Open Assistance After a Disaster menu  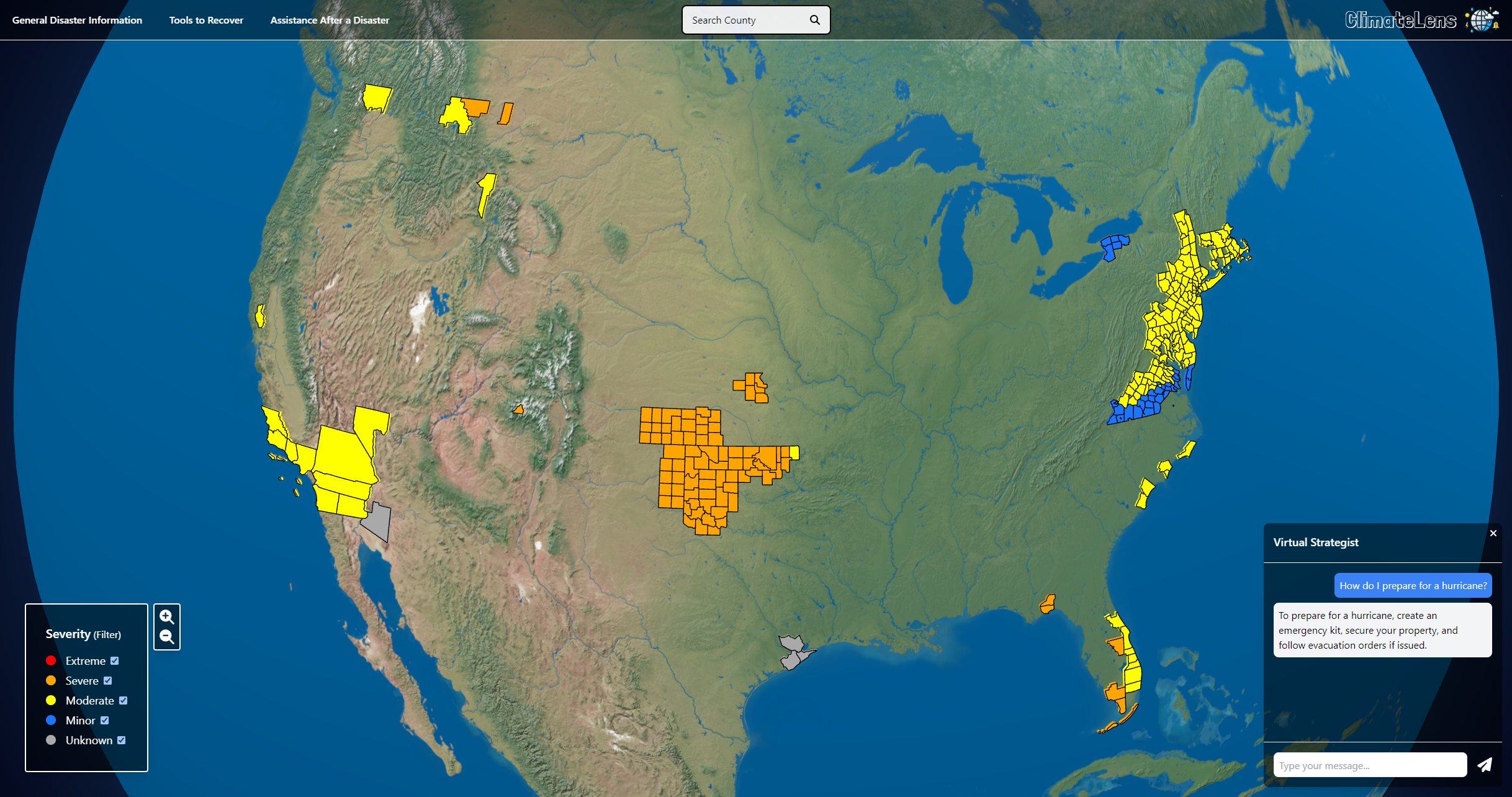pyautogui.click(x=330, y=20)
